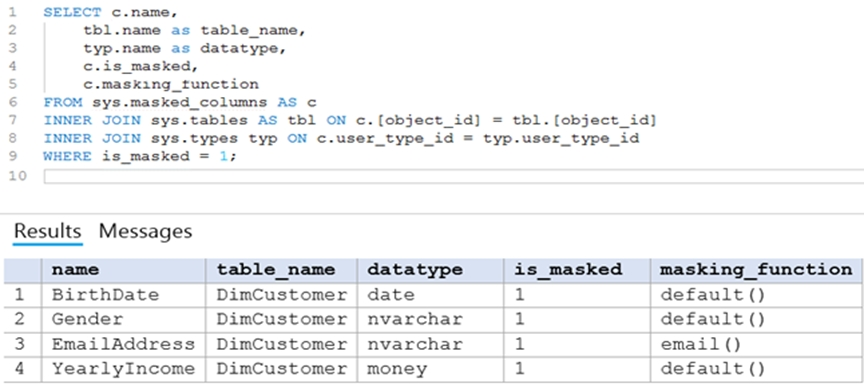Screen dimensions: 864x389
Task: Place cursor on empty editor line 10
Action: 453,176
